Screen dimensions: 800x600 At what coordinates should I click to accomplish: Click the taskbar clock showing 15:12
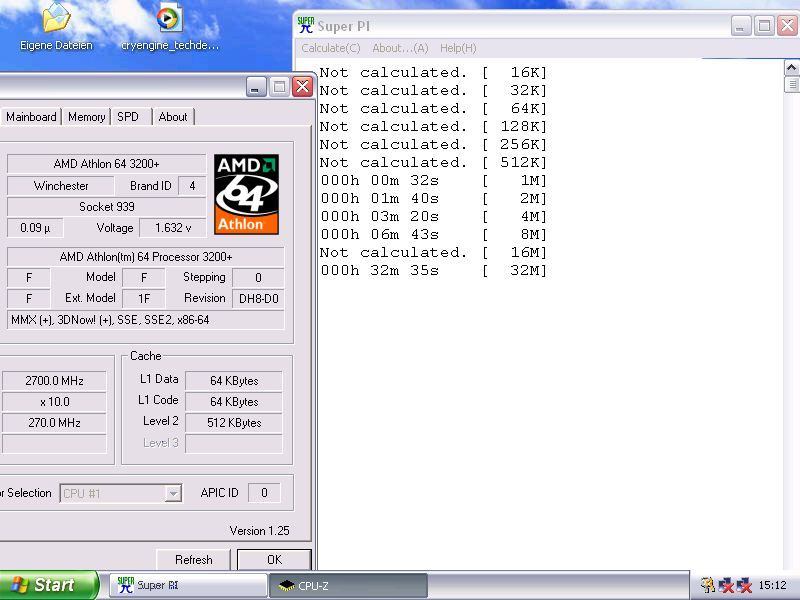point(772,585)
